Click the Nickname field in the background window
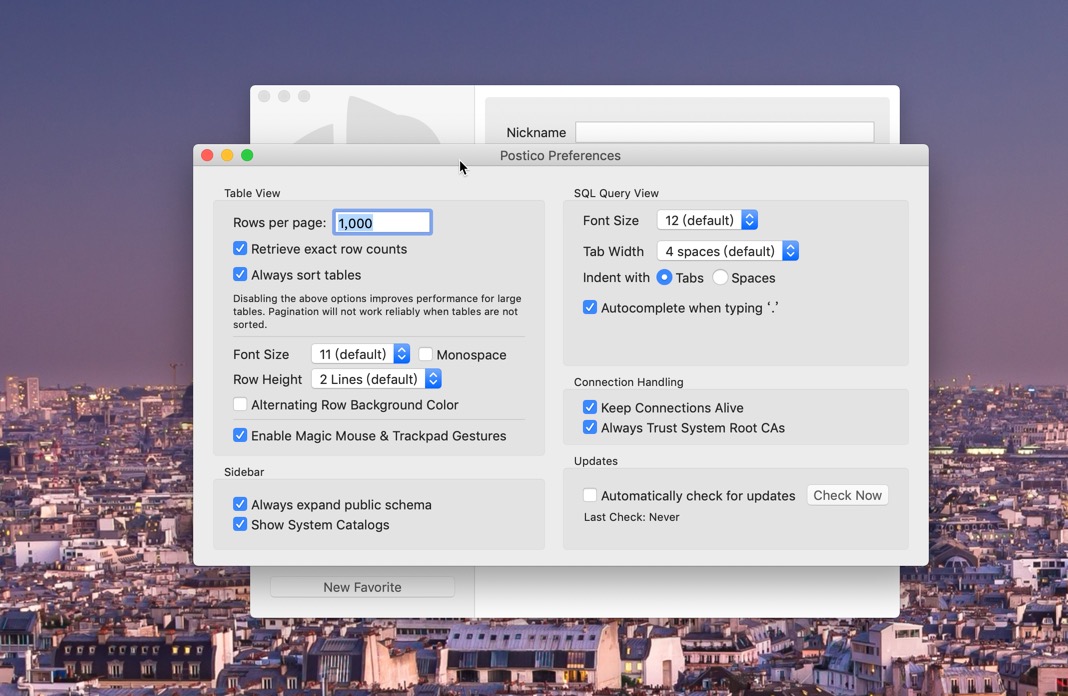Screen dimensions: 1068x696 (x=725, y=132)
